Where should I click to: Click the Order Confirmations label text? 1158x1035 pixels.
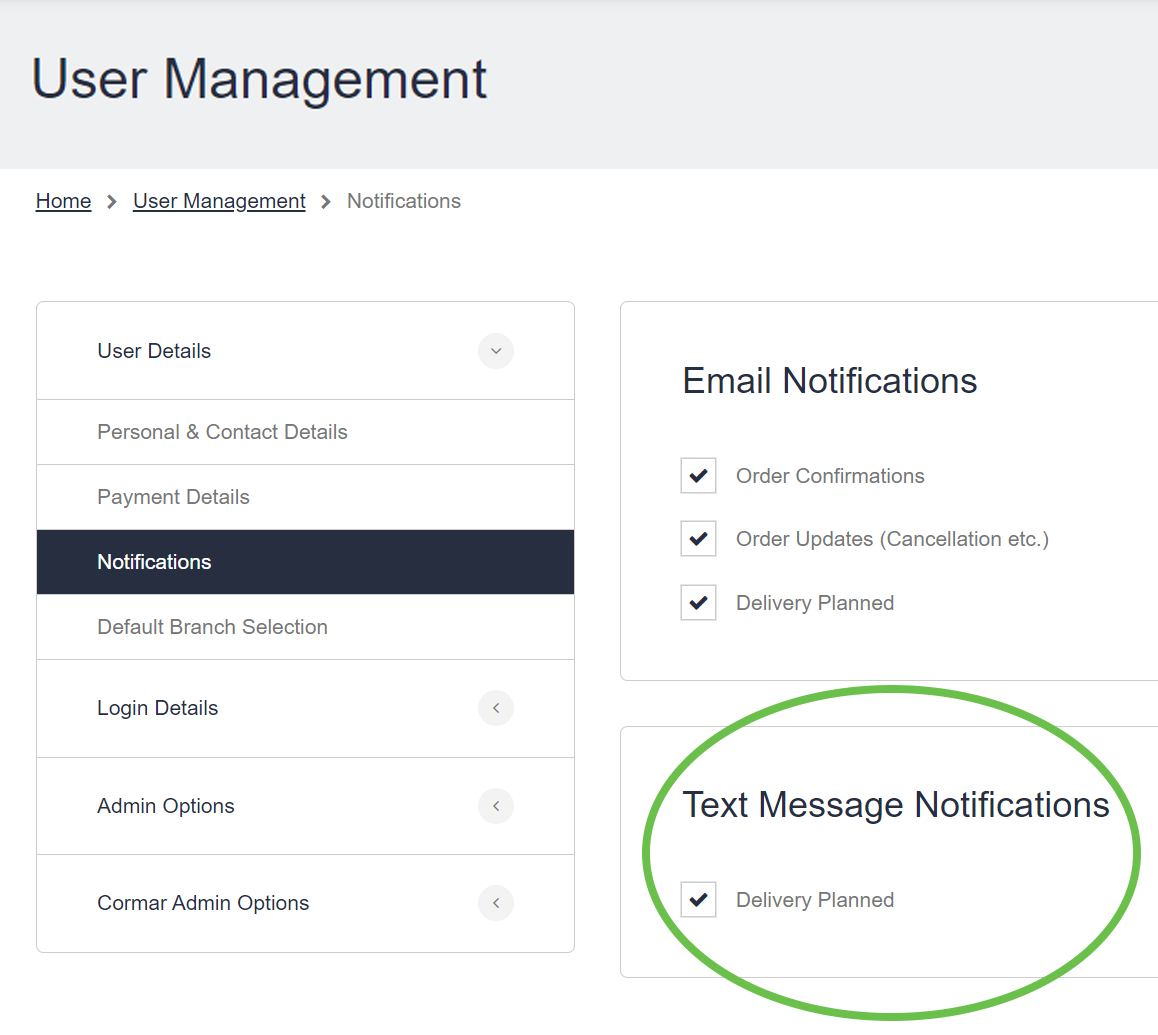tap(830, 476)
